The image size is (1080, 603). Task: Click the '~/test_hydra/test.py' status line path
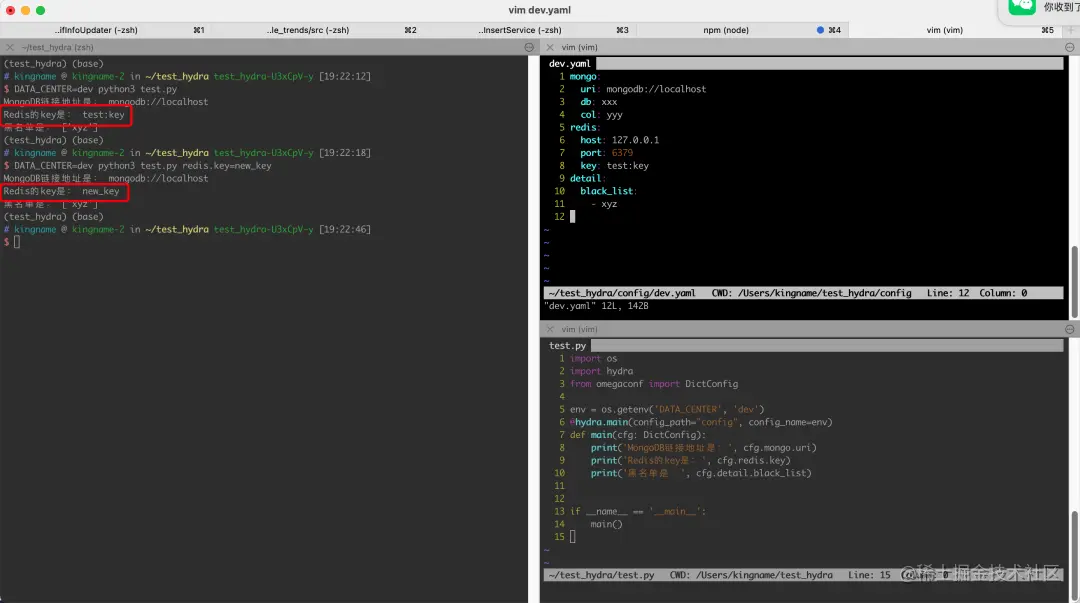click(x=601, y=575)
